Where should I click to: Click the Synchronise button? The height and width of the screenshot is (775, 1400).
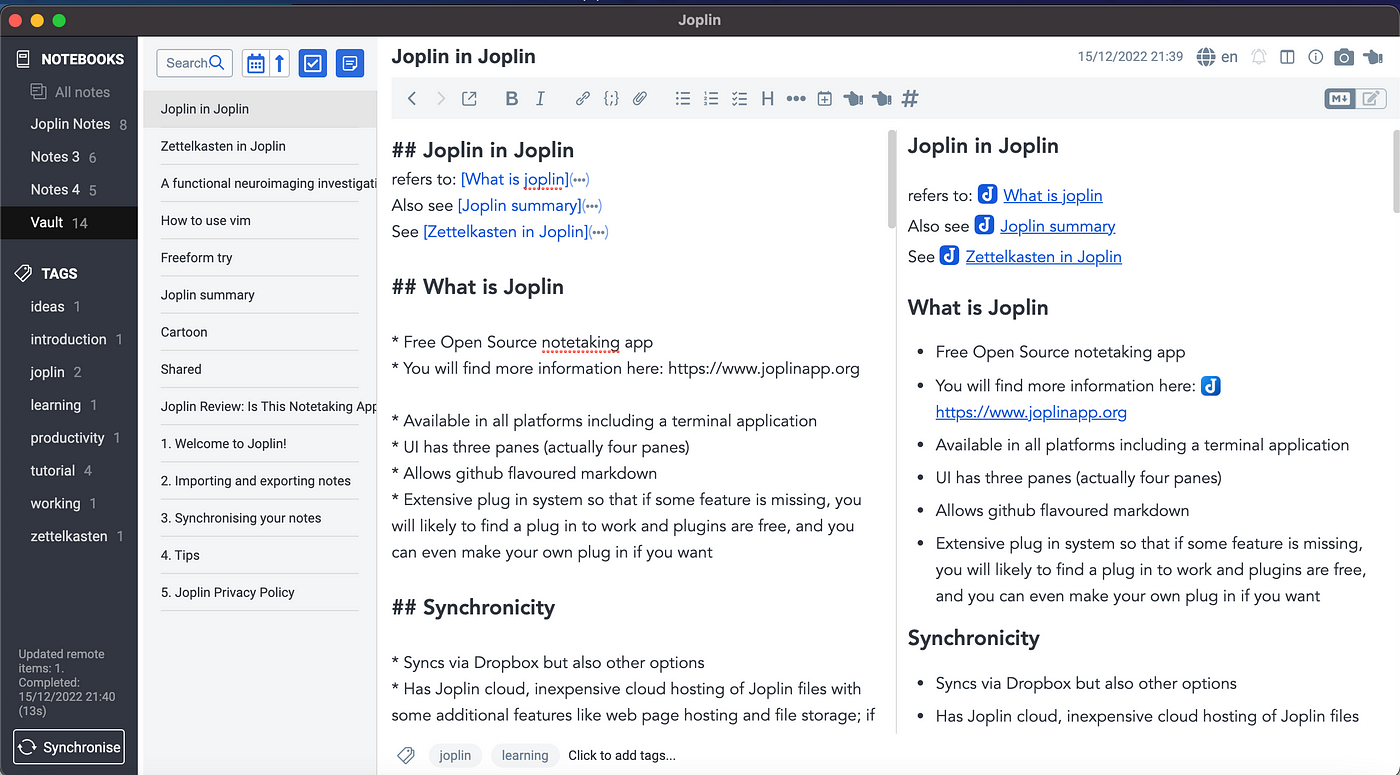click(x=69, y=747)
